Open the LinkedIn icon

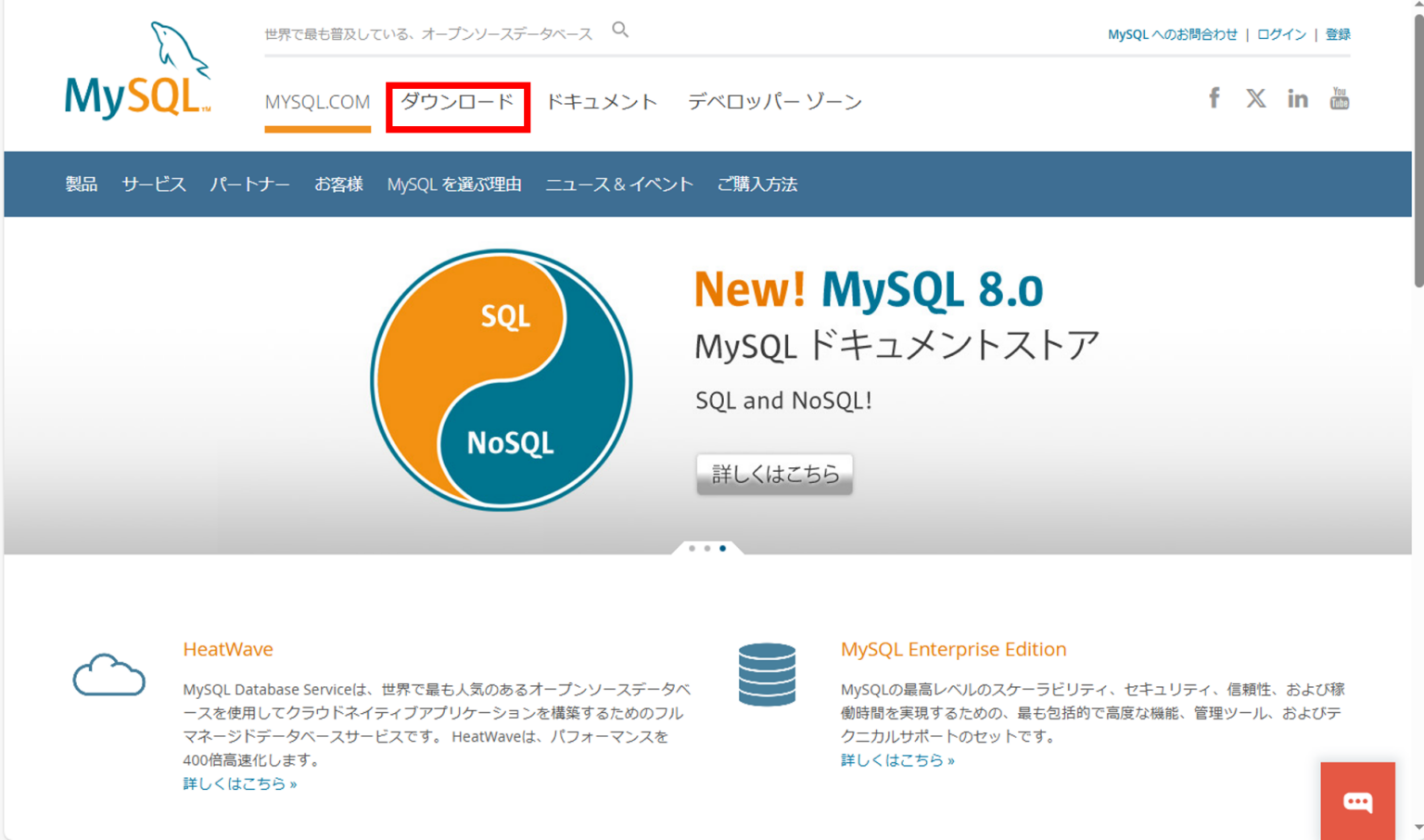(1298, 97)
